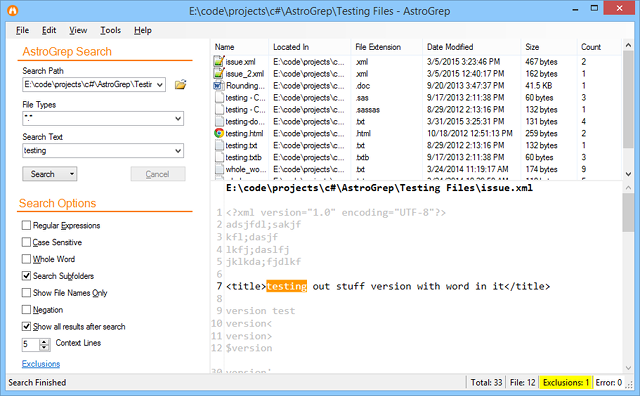Sort results by Located In column

(310, 47)
